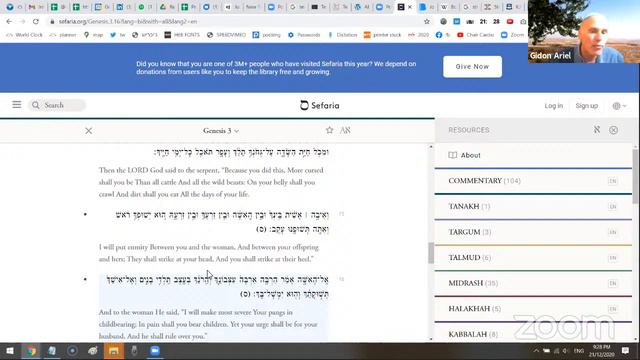Open the Passwords bookmark
640x360 pixels.
[x=304, y=35]
